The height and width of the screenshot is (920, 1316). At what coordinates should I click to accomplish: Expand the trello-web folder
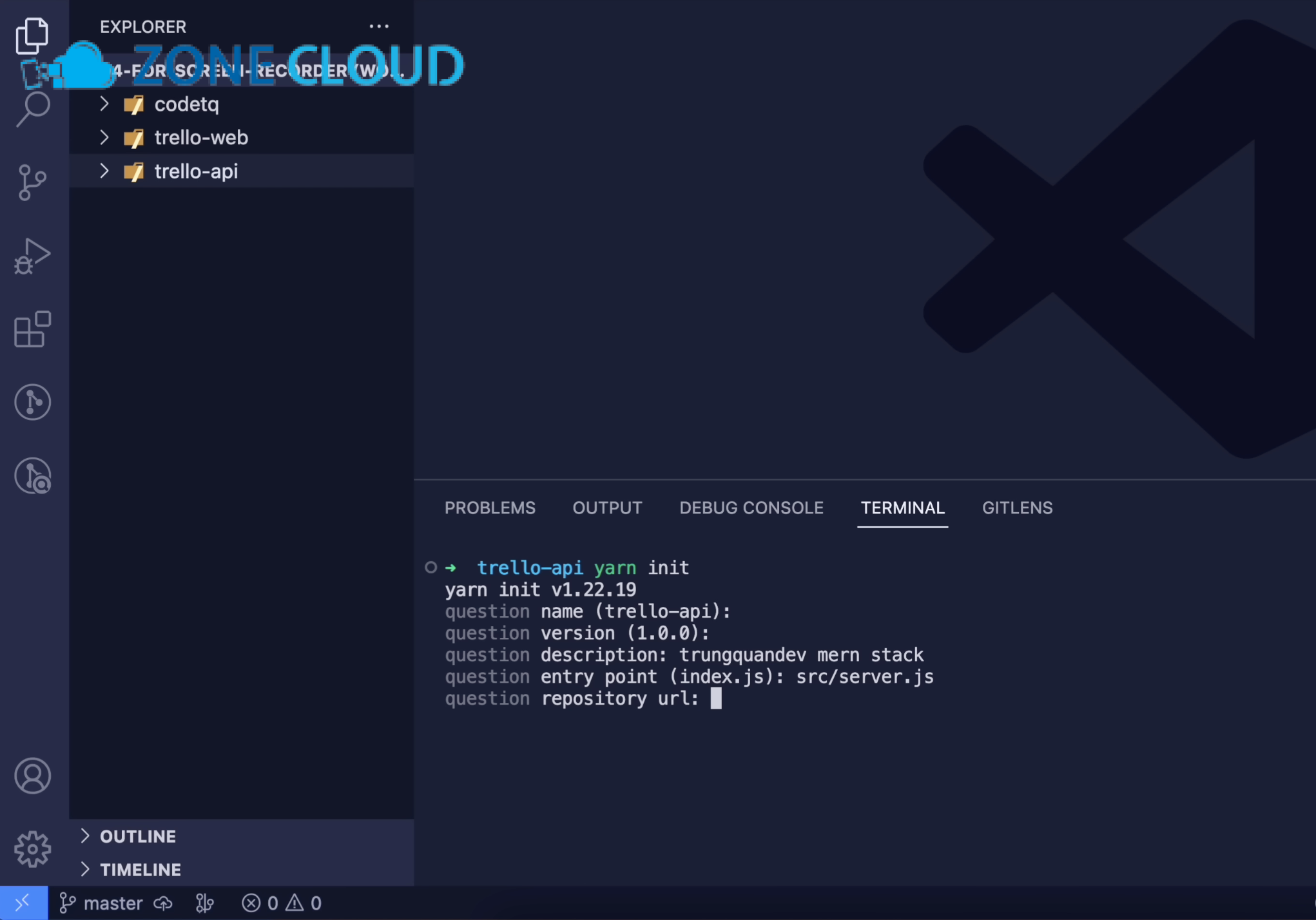click(104, 137)
